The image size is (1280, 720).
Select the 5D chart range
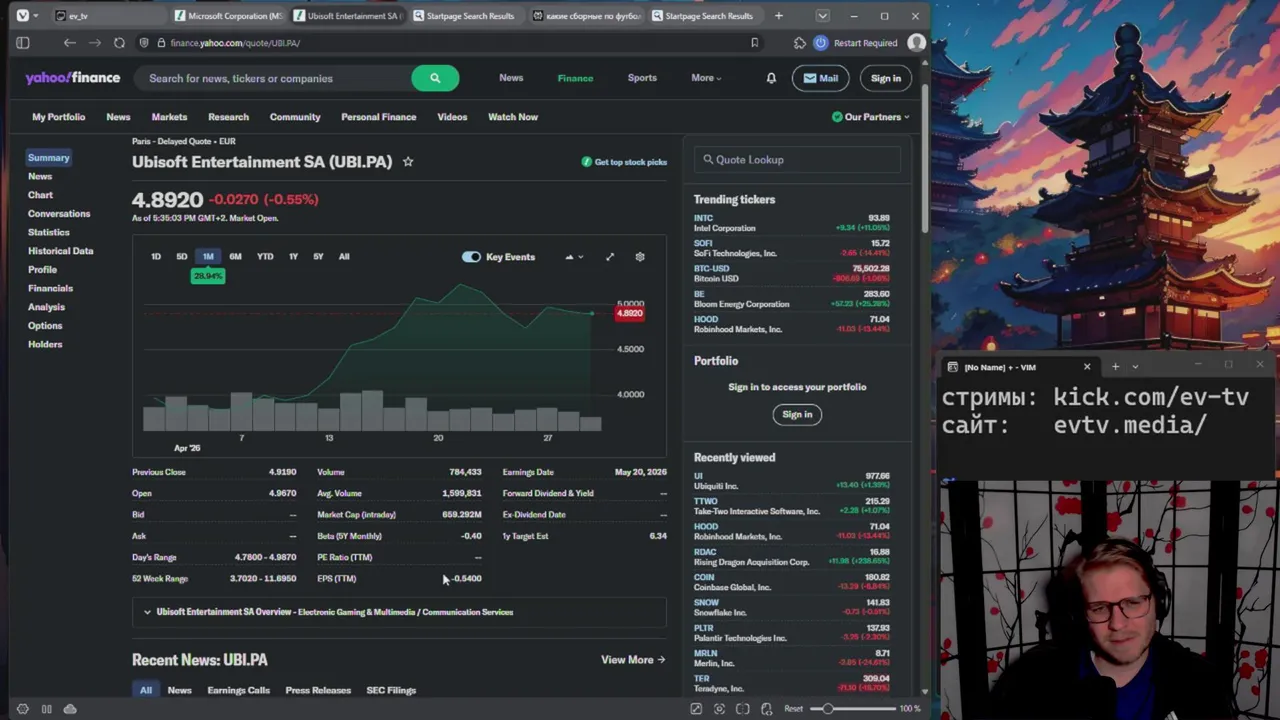click(x=182, y=257)
